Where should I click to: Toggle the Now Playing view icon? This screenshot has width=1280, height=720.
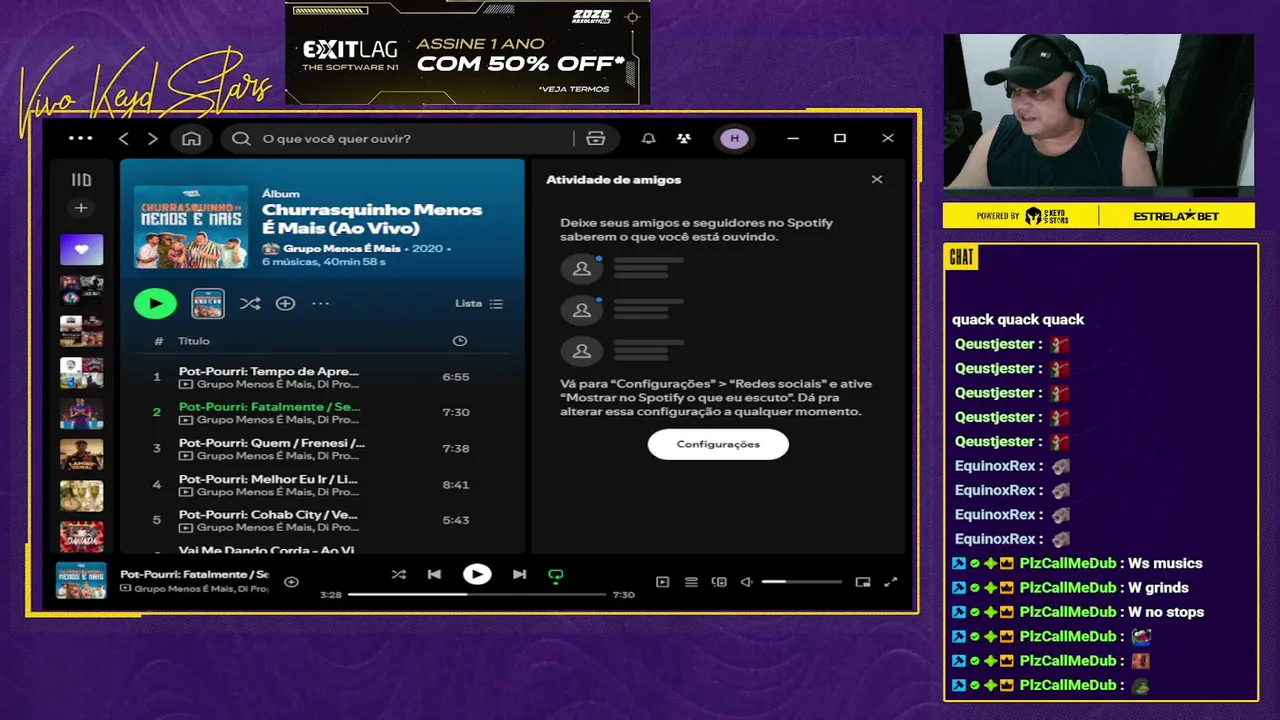pos(662,582)
